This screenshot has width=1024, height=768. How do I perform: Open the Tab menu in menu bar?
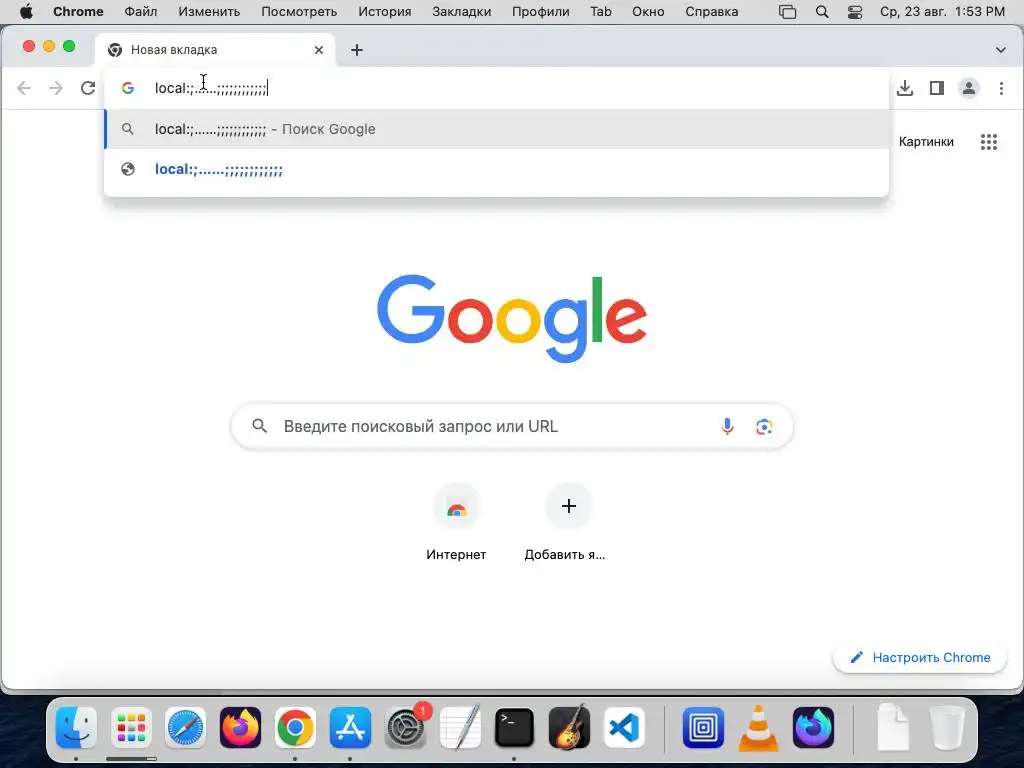point(601,12)
